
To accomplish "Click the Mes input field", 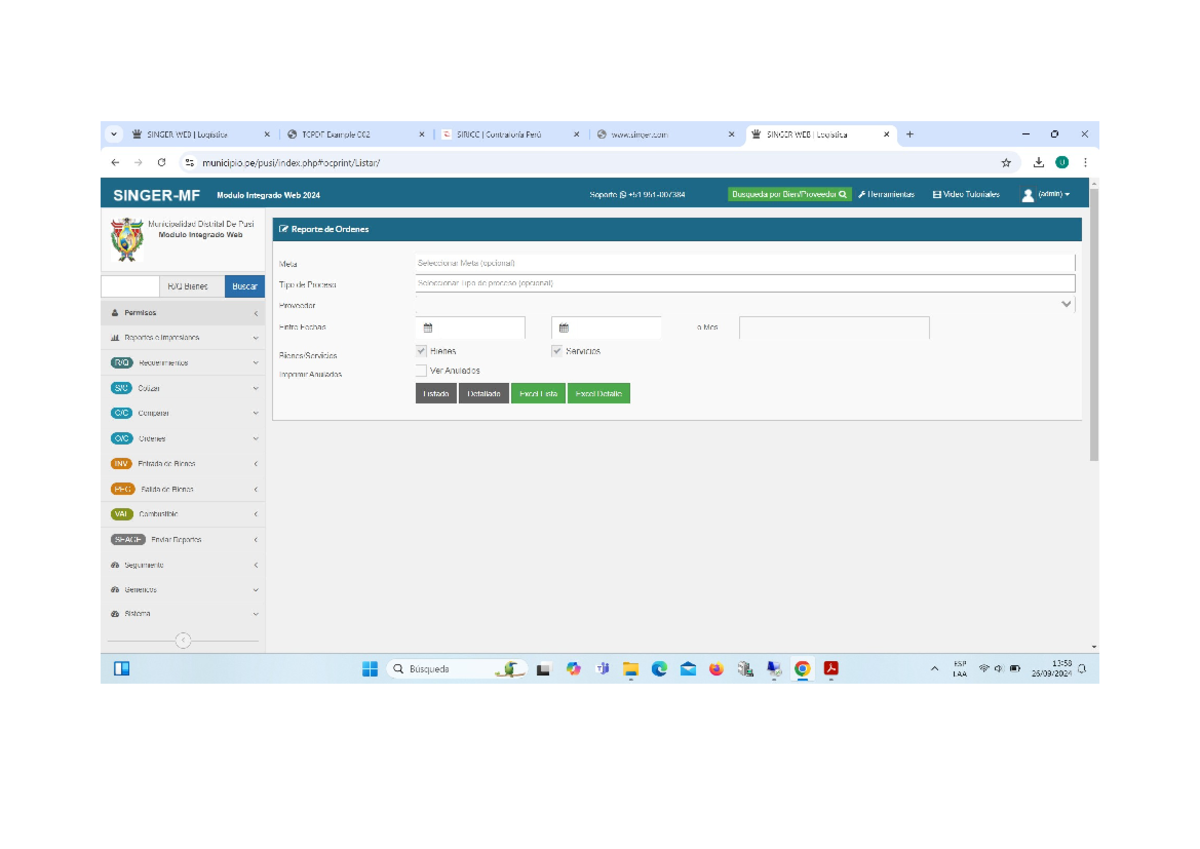I will coord(834,327).
